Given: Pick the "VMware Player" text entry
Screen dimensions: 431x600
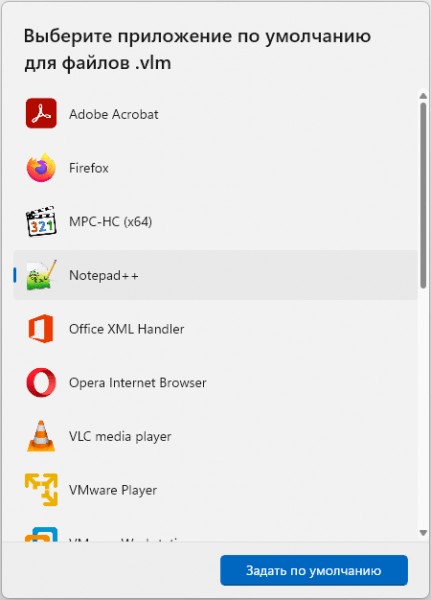Looking at the screenshot, I should coord(113,490).
